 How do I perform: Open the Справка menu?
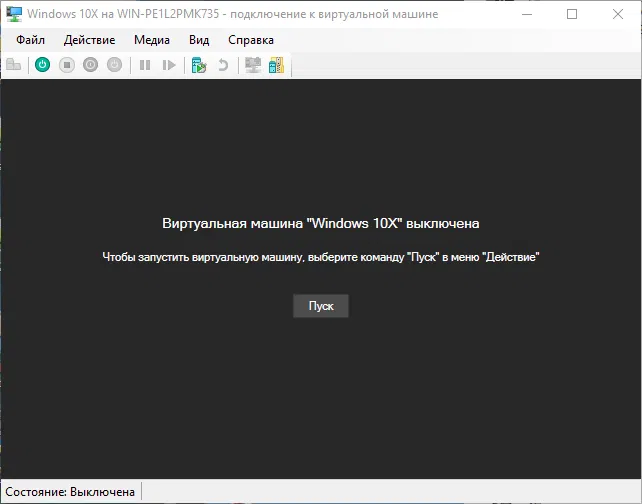[251, 40]
